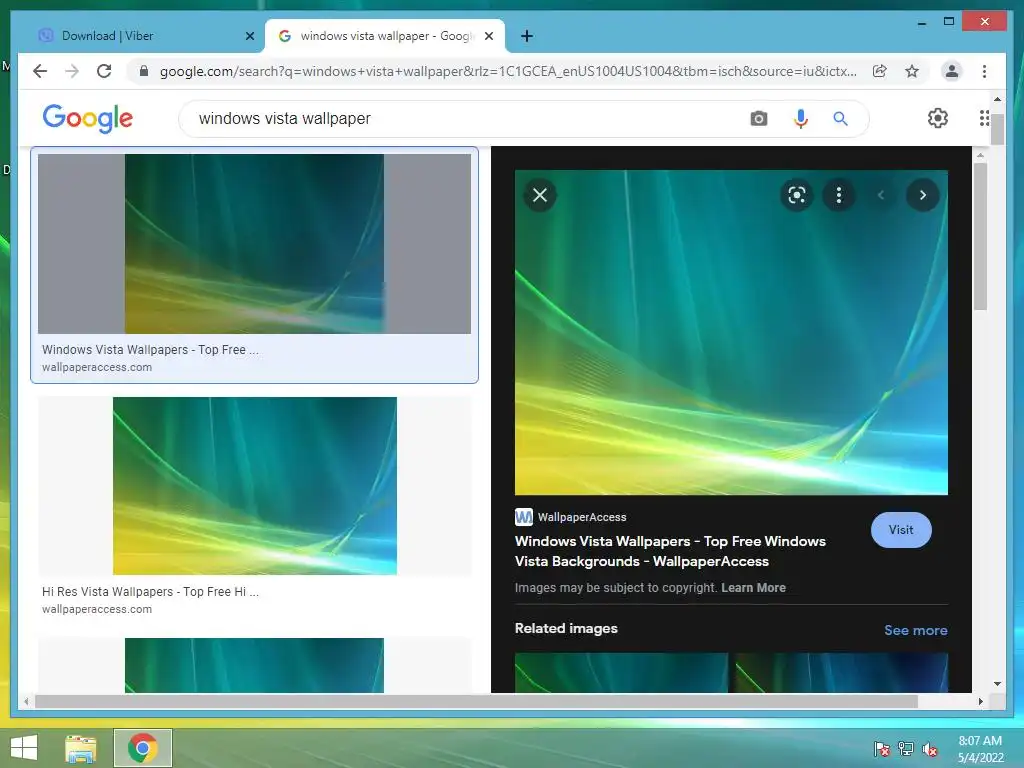Click the Hi Res Vista Wallpapers caption
The image size is (1024, 768).
point(150,592)
